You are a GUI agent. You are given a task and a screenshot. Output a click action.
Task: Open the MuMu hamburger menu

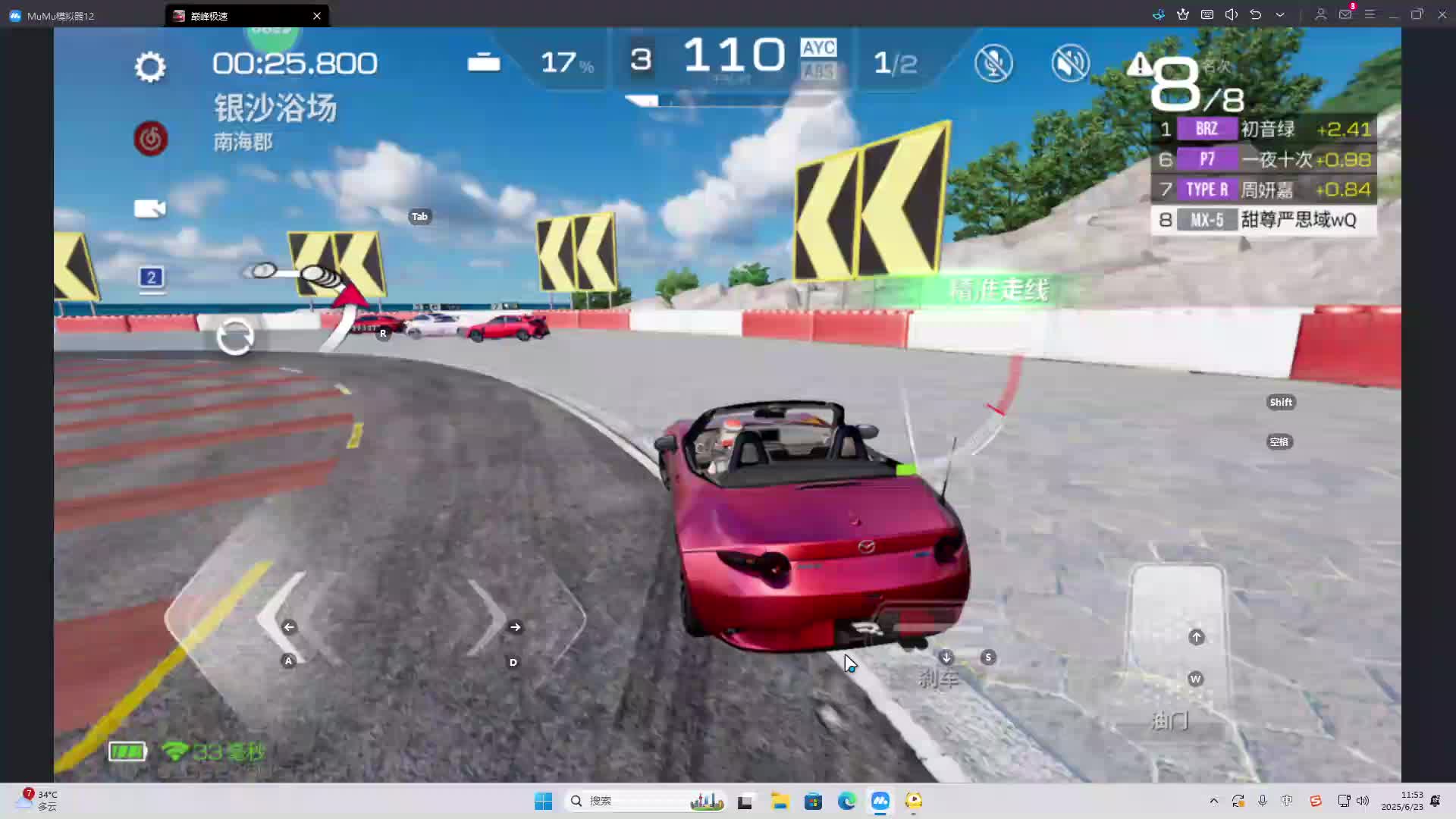(x=1370, y=14)
